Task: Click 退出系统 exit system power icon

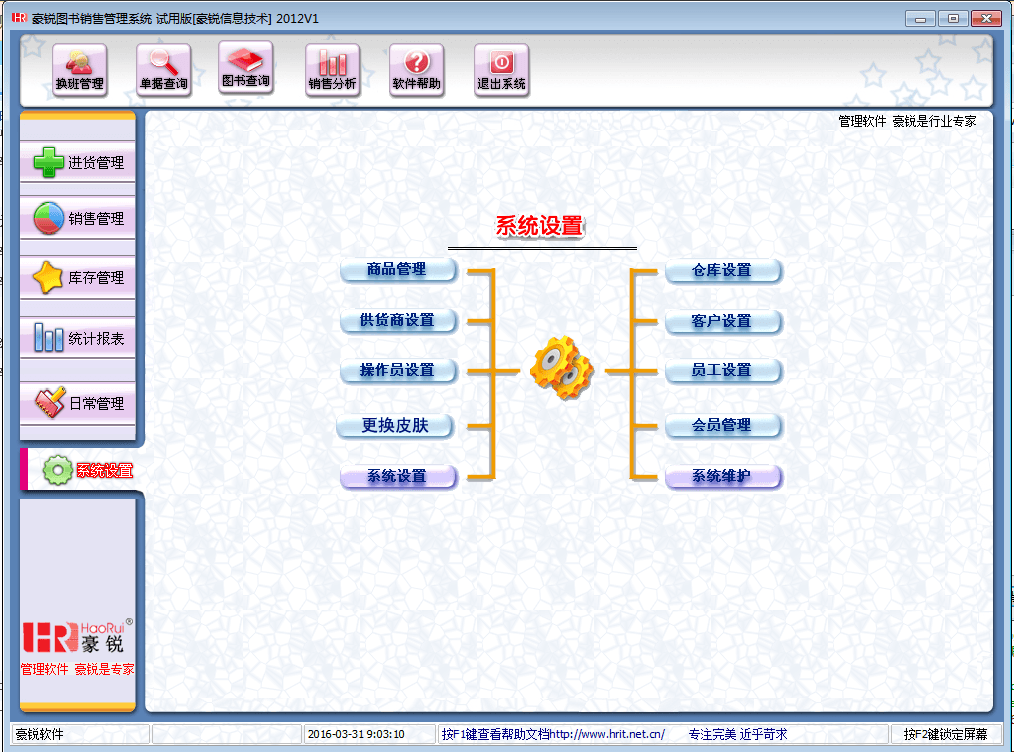Action: 501,70
